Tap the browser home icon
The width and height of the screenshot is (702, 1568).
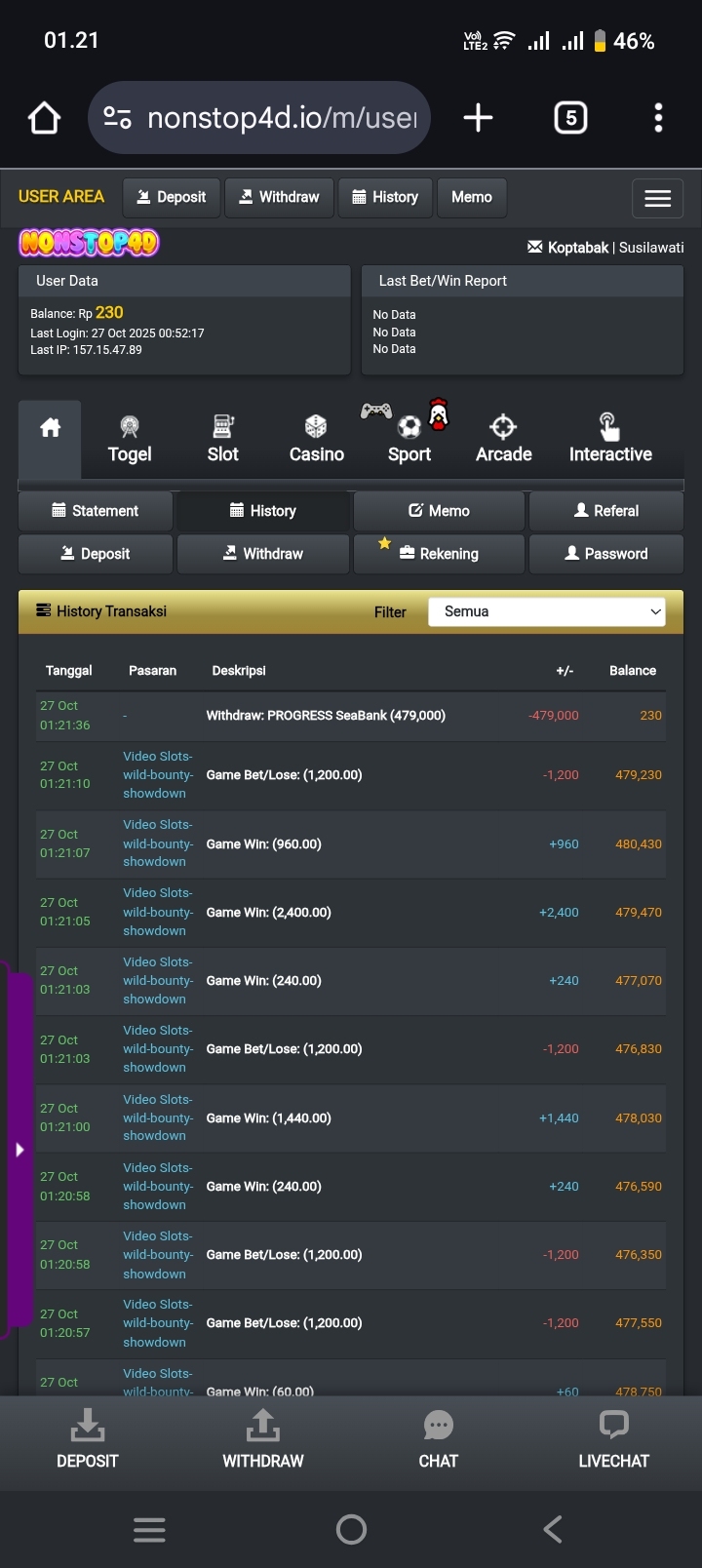45,119
